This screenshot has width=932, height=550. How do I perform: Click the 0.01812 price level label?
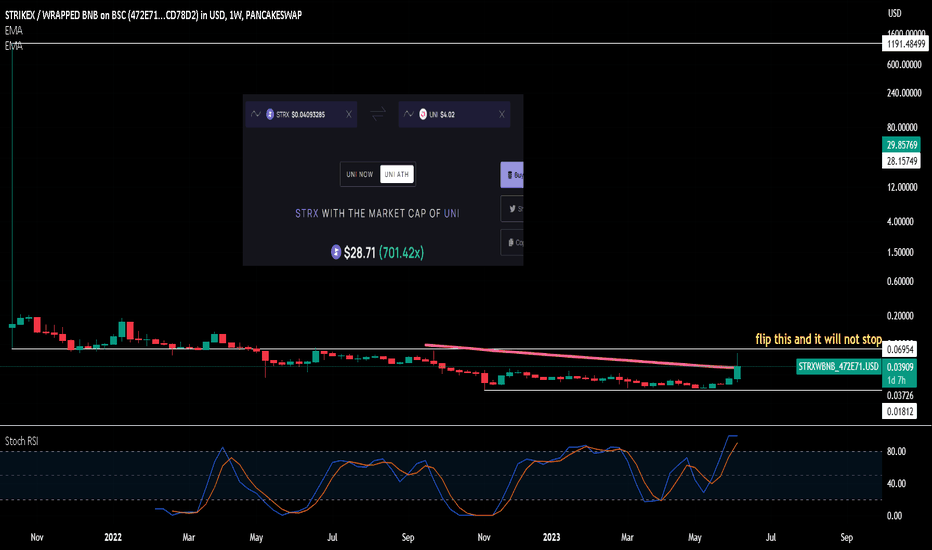(x=899, y=411)
